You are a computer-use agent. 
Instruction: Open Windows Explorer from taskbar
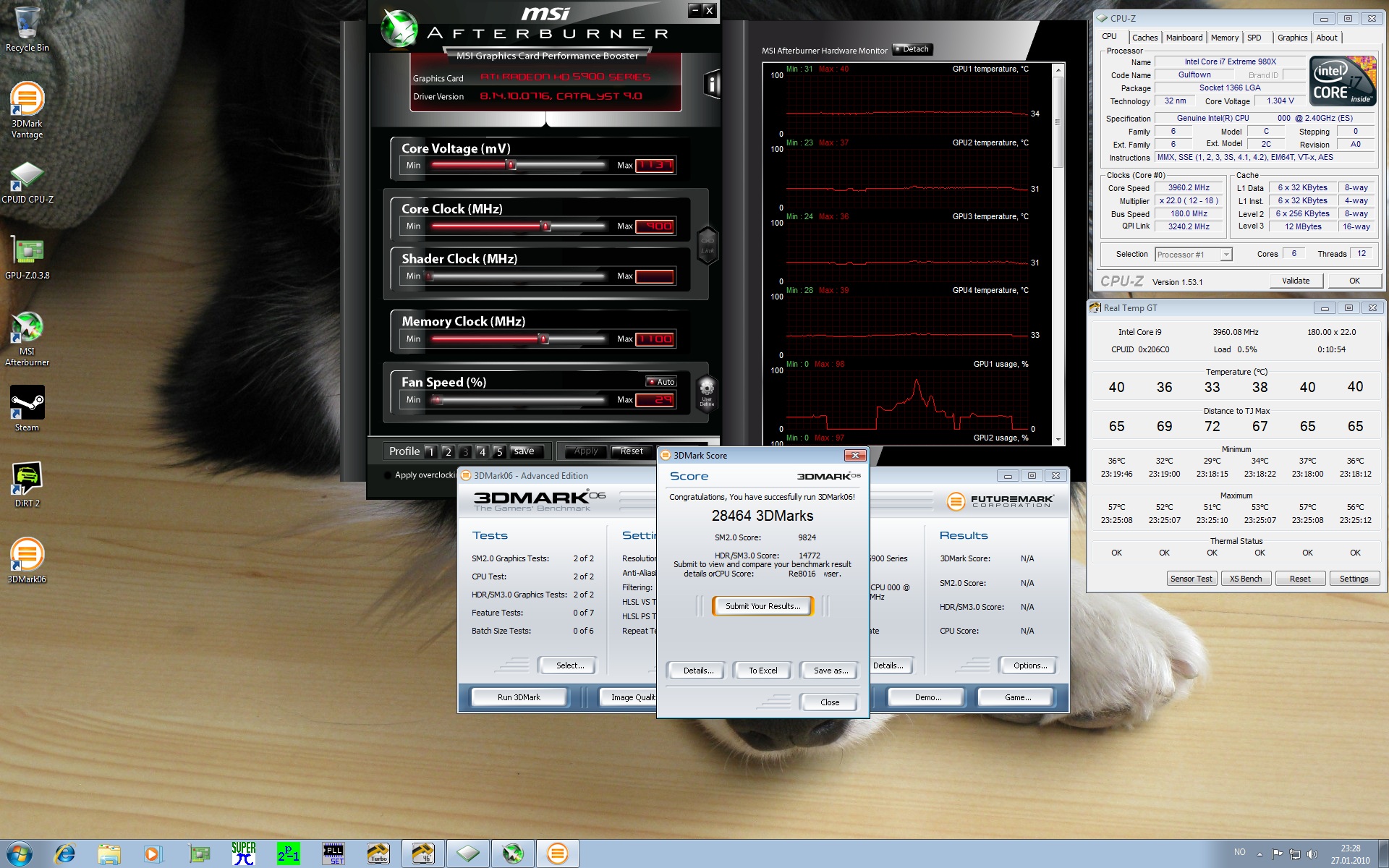point(109,854)
